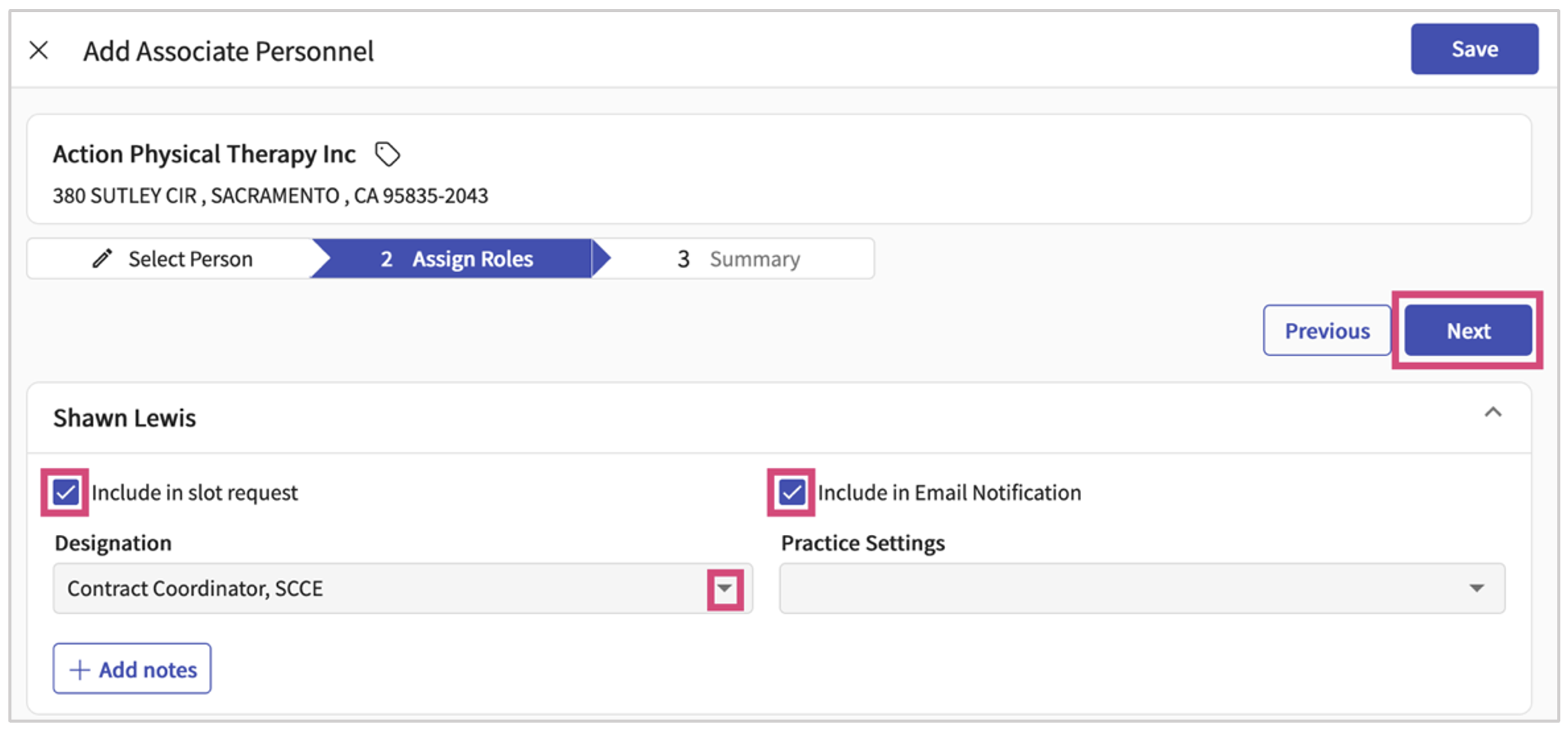Click the plus icon in Add notes
1568x731 pixels.
pos(79,669)
